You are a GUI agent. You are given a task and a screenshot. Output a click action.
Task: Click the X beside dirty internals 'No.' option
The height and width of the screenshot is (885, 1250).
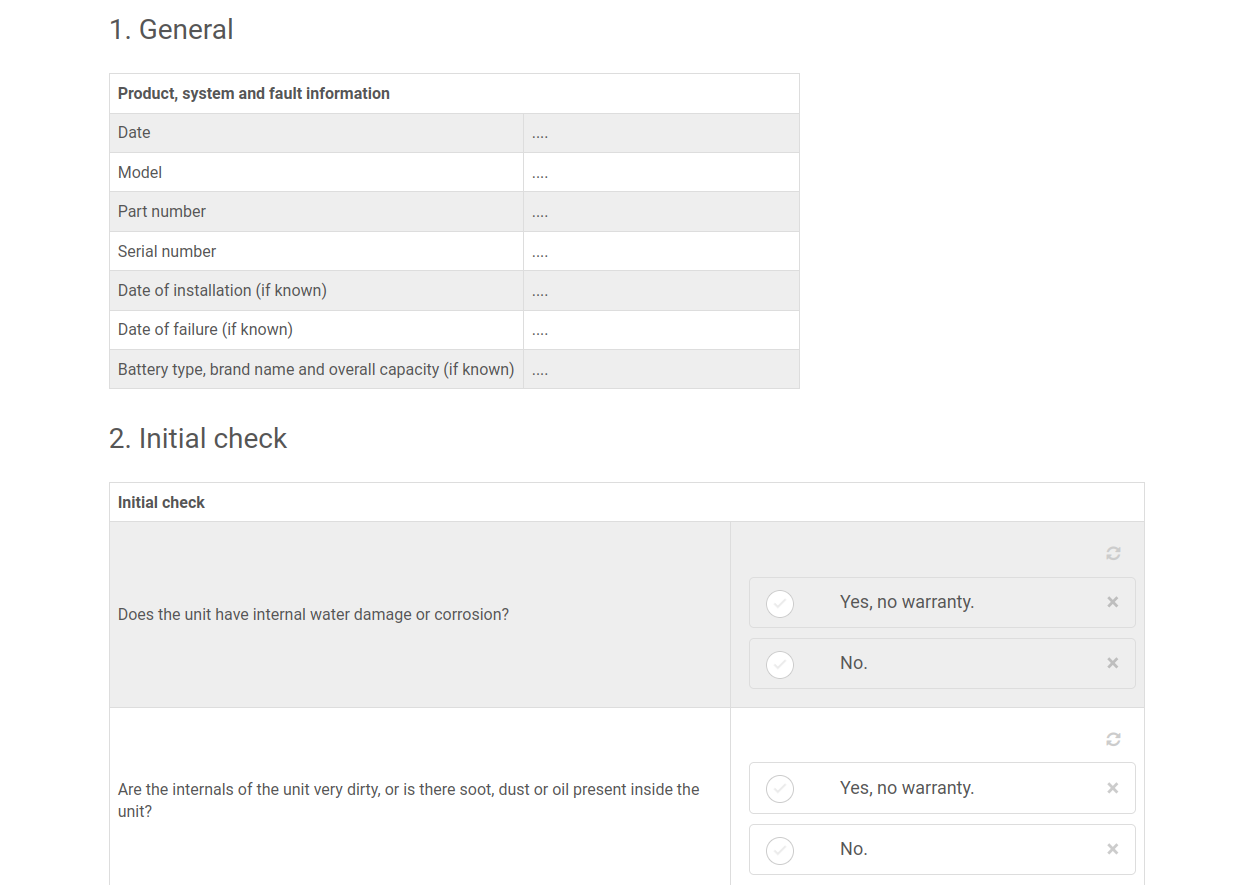1113,849
